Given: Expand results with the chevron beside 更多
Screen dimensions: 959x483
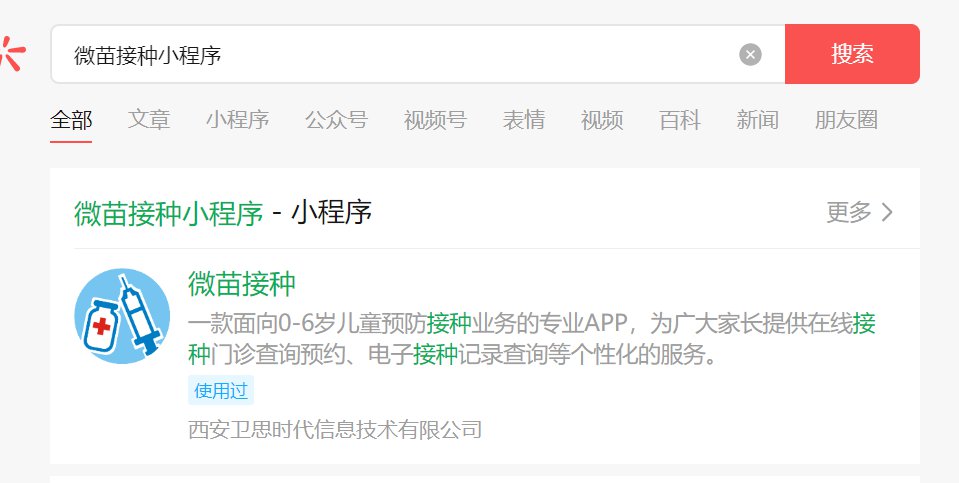Looking at the screenshot, I should (887, 212).
